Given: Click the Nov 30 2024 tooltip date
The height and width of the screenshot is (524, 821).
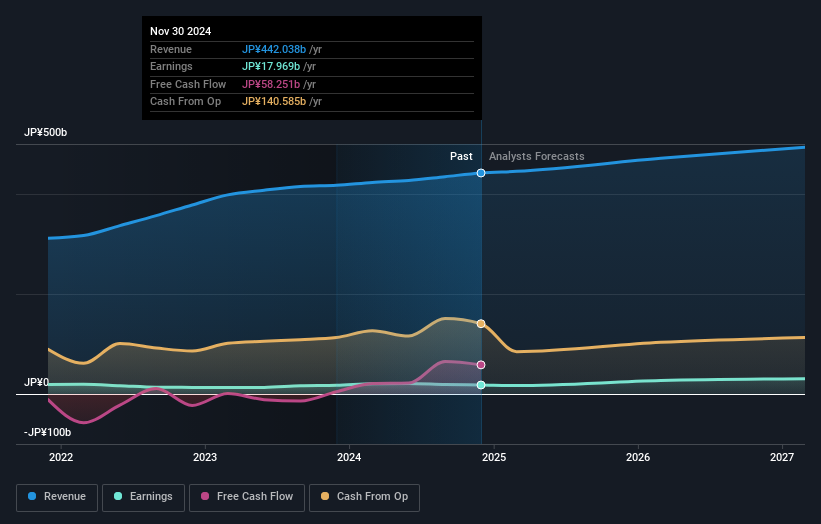Looking at the screenshot, I should click(181, 31).
